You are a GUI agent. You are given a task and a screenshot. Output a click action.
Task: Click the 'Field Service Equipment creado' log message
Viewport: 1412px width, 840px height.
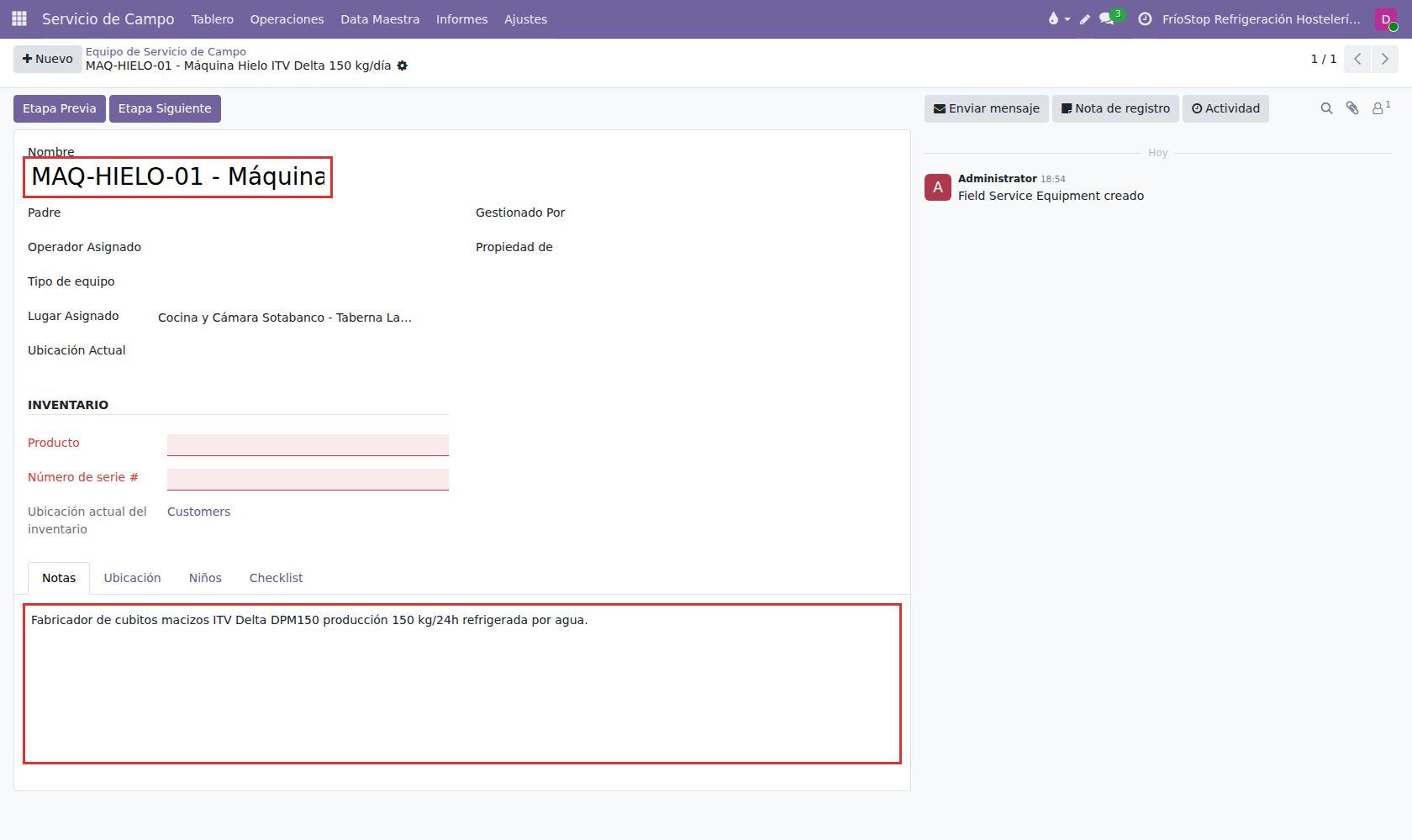point(1051,196)
